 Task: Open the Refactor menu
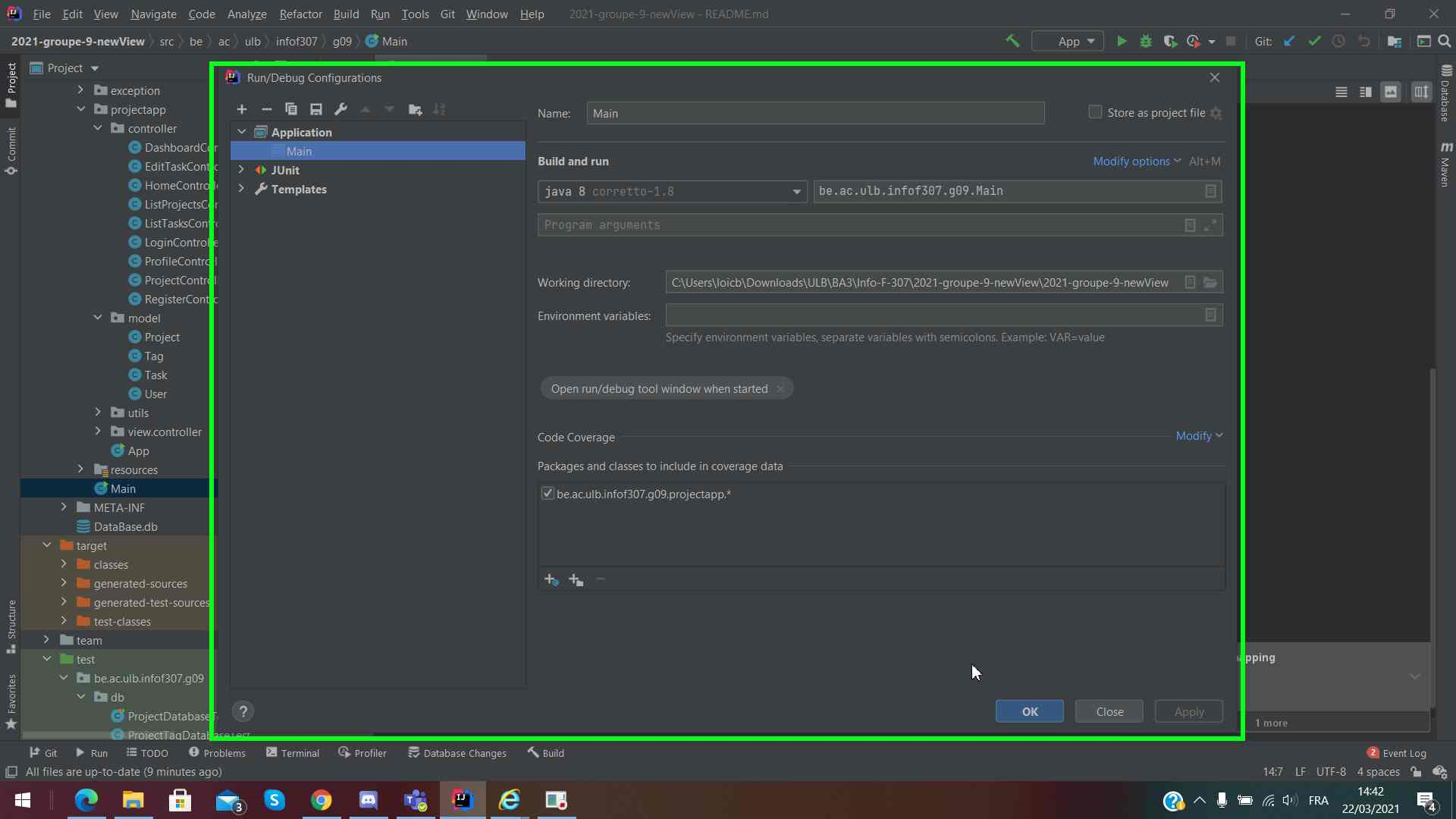(x=300, y=14)
